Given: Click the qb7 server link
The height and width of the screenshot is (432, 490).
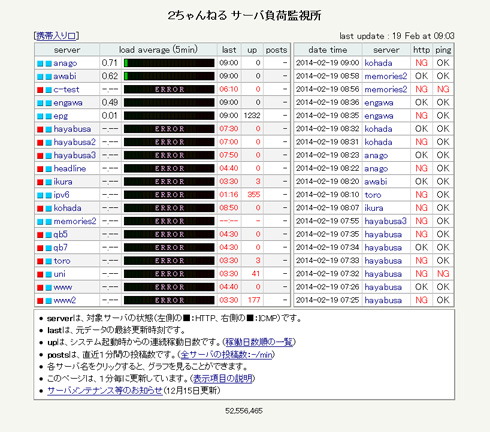Looking at the screenshot, I should tap(61, 248).
